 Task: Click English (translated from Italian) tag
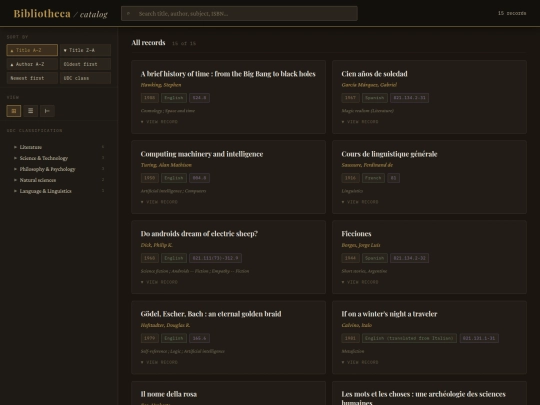[x=409, y=338]
